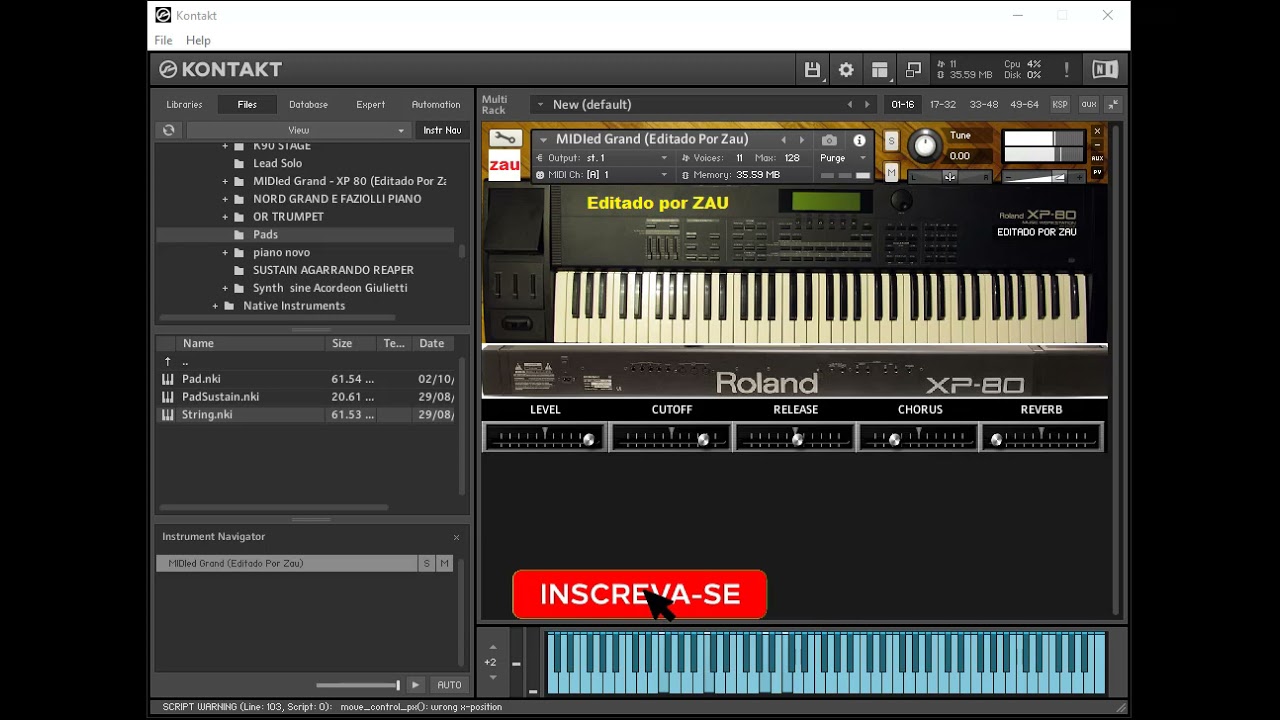Open Kontakt options gear icon

click(846, 70)
